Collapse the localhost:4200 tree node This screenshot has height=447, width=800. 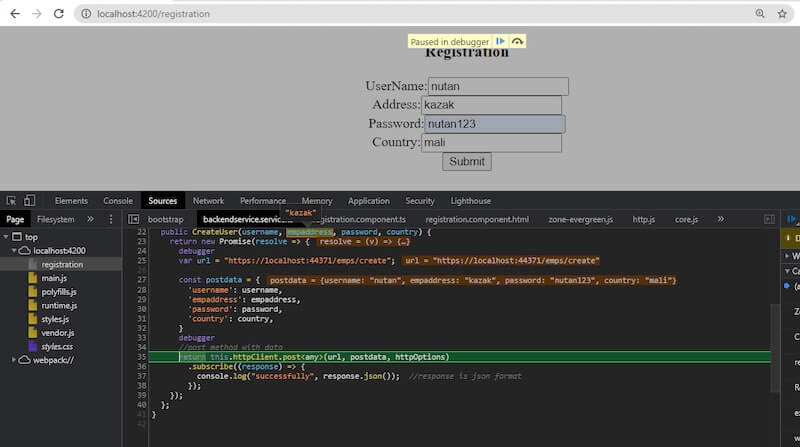pyautogui.click(x=14, y=251)
